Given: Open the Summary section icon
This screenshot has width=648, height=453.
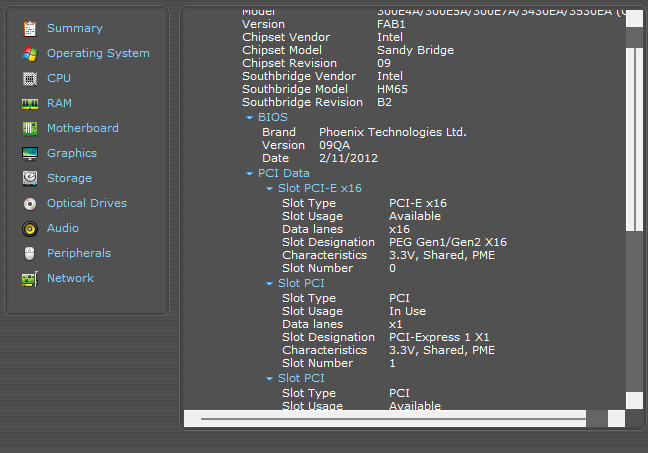Looking at the screenshot, I should (x=30, y=28).
